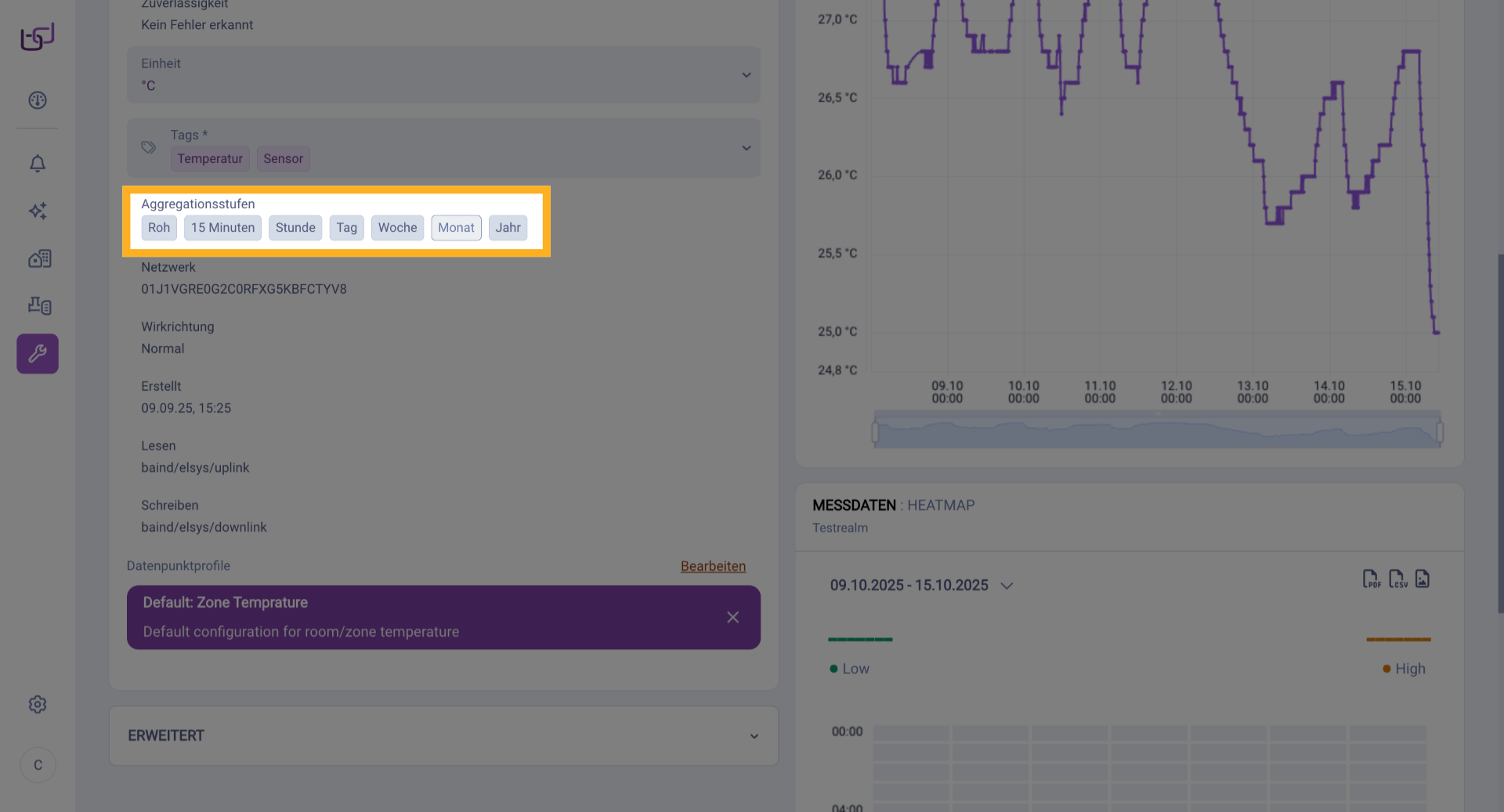Export heatmap as CSV
Viewport: 1504px width, 812px height.
coord(1397,579)
